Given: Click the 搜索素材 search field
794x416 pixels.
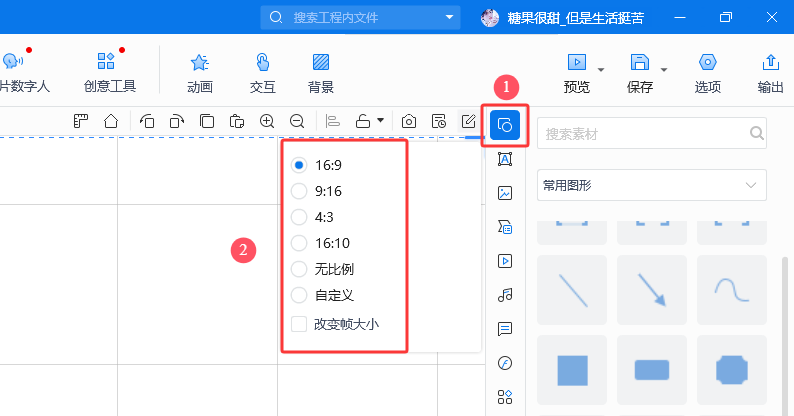Looking at the screenshot, I should 642,133.
